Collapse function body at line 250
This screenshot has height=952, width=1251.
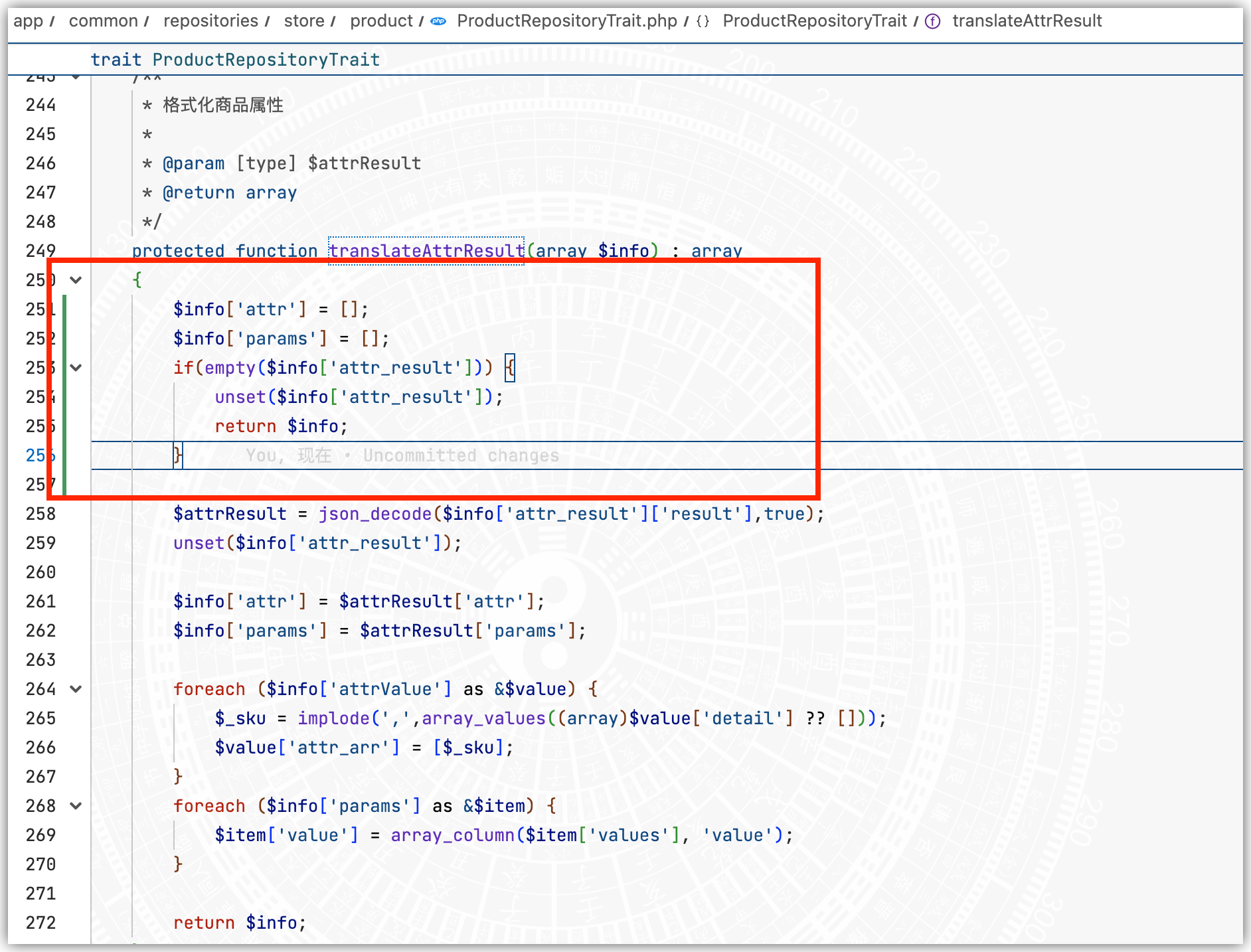click(x=76, y=280)
